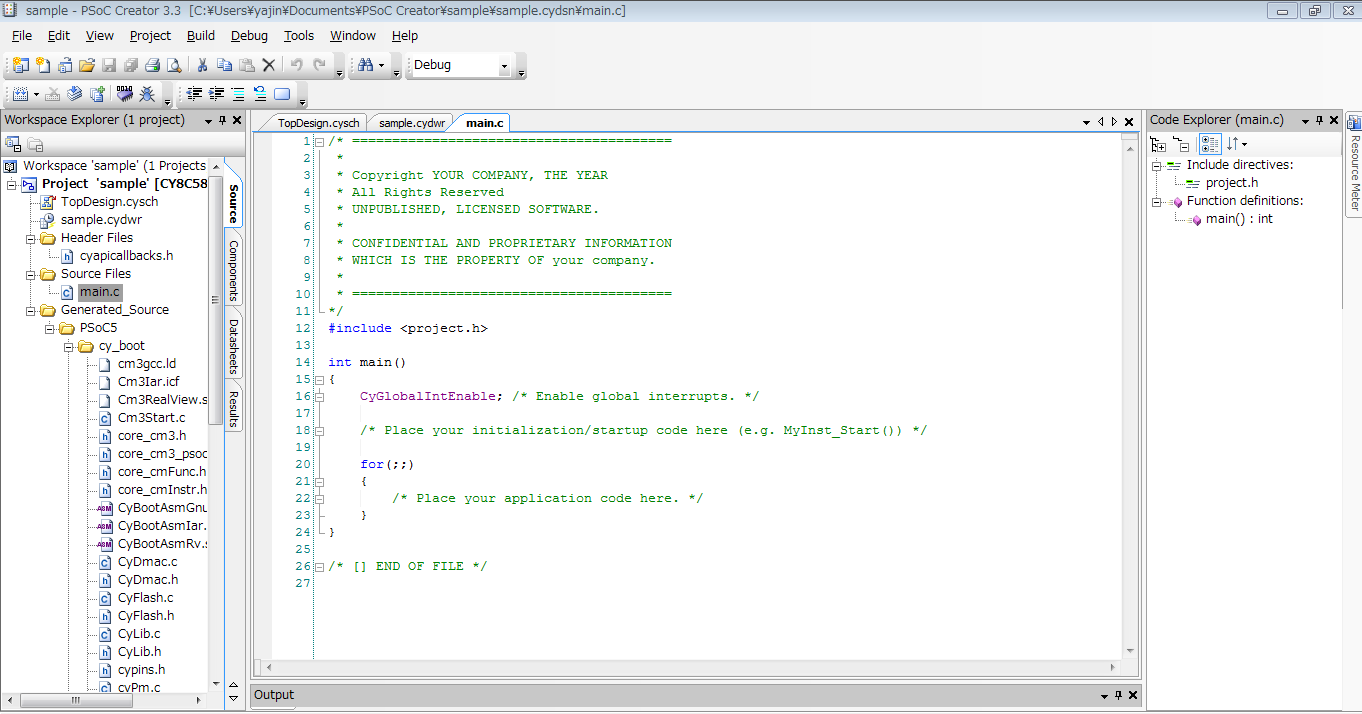Click the uncomment selection icon
The image size is (1362, 714).
pos(260,94)
